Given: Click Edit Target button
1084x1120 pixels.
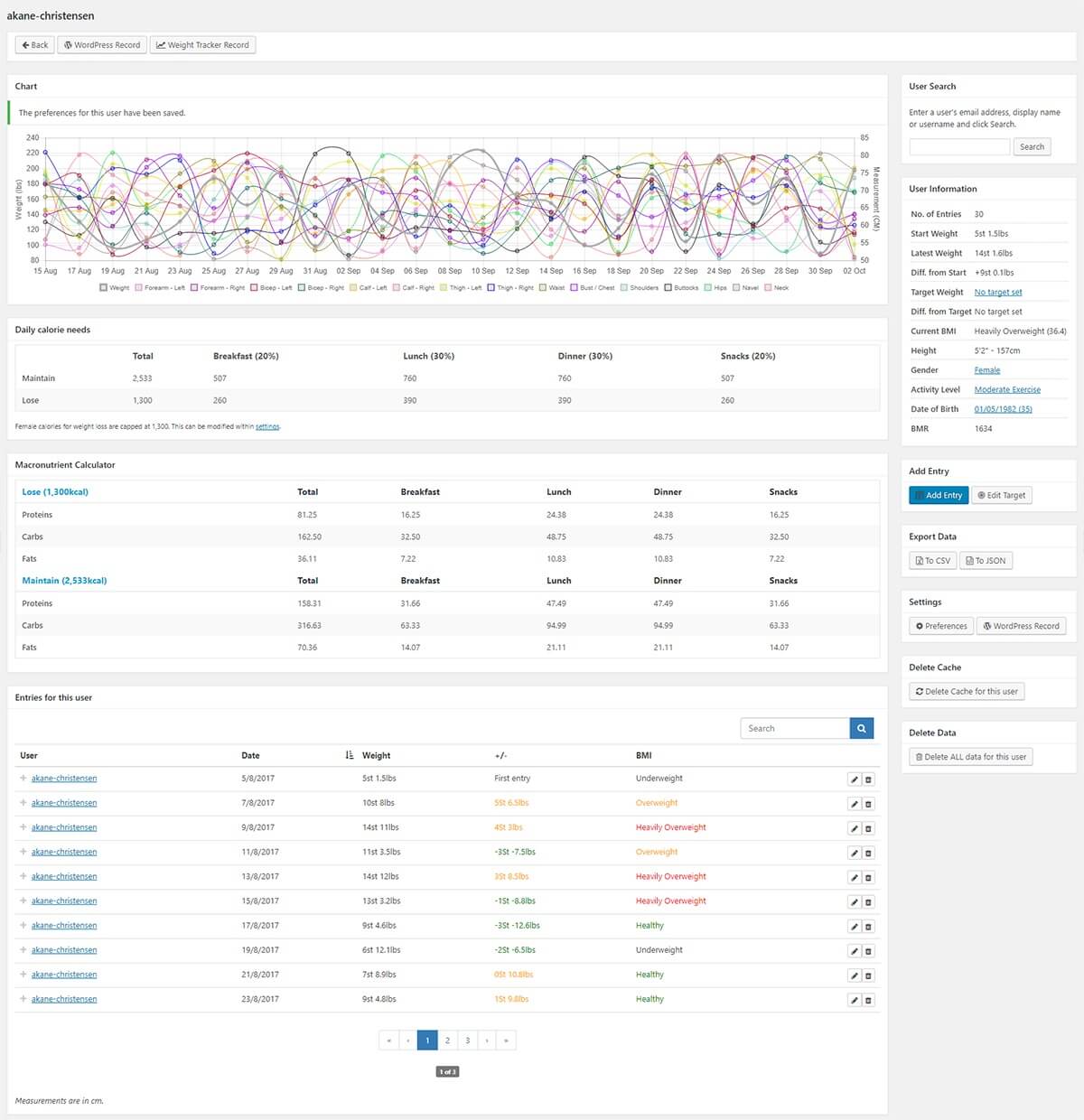Looking at the screenshot, I should pos(1002,495).
